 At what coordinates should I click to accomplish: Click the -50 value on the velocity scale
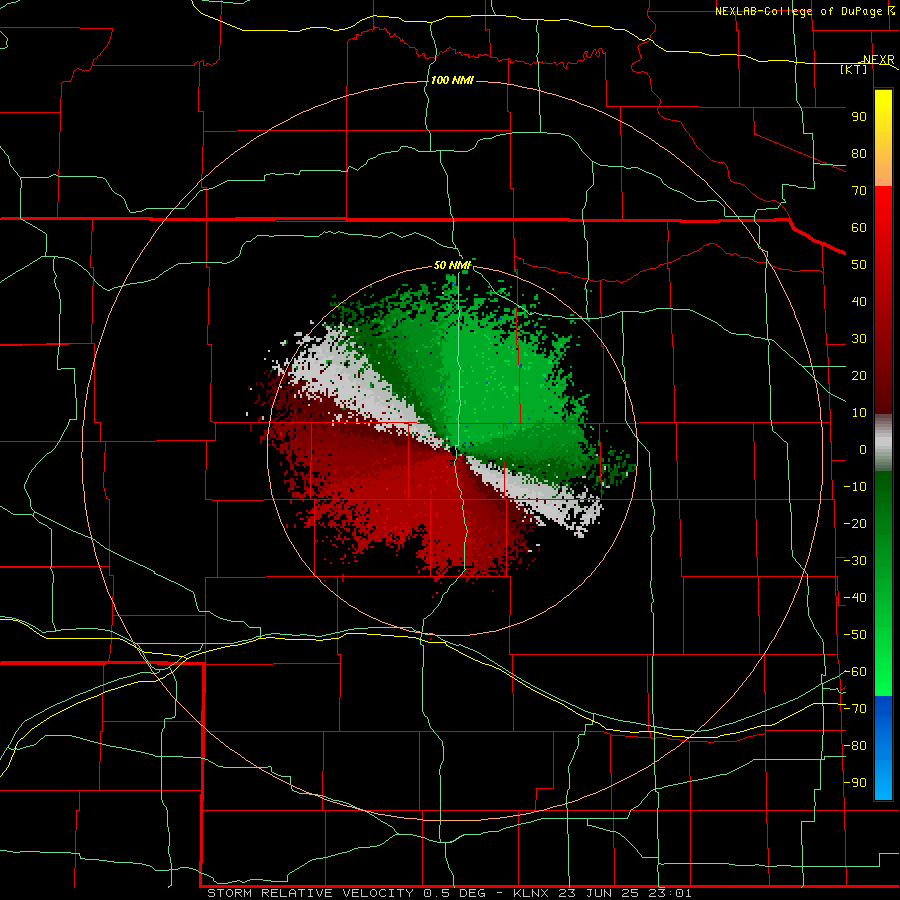point(855,635)
